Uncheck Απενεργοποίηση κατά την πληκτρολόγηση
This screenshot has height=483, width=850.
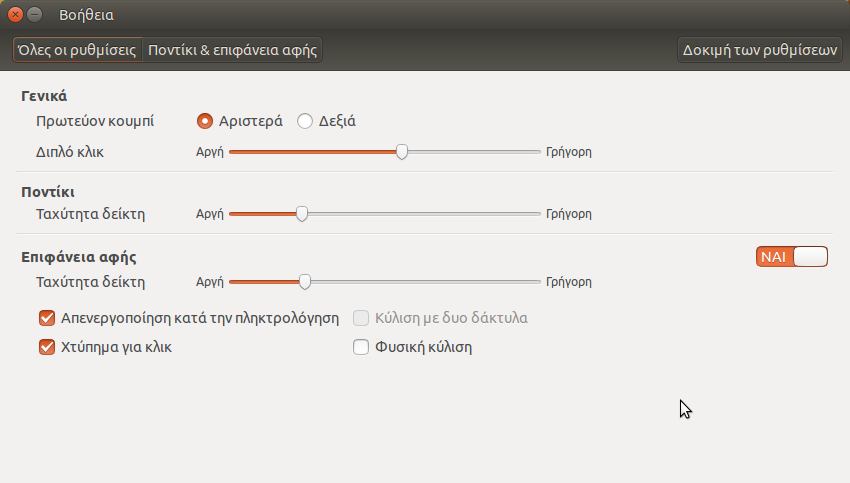(x=46, y=318)
